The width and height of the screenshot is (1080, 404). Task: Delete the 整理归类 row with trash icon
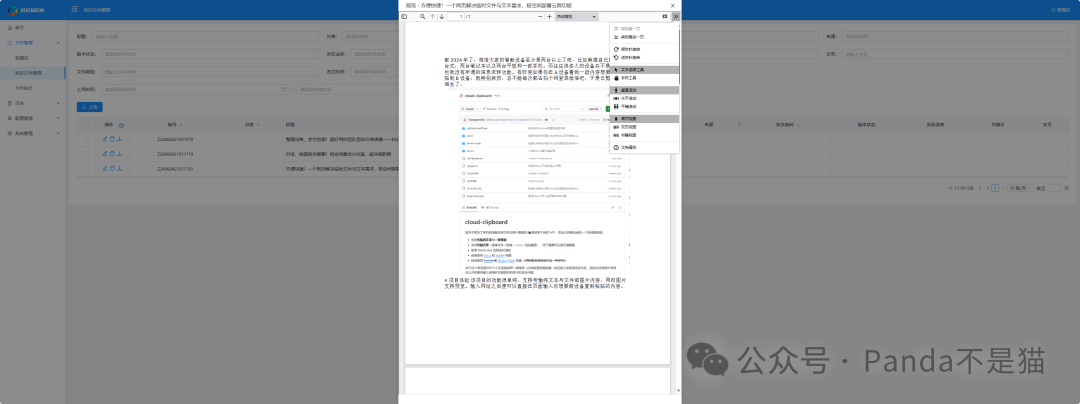coord(112,139)
